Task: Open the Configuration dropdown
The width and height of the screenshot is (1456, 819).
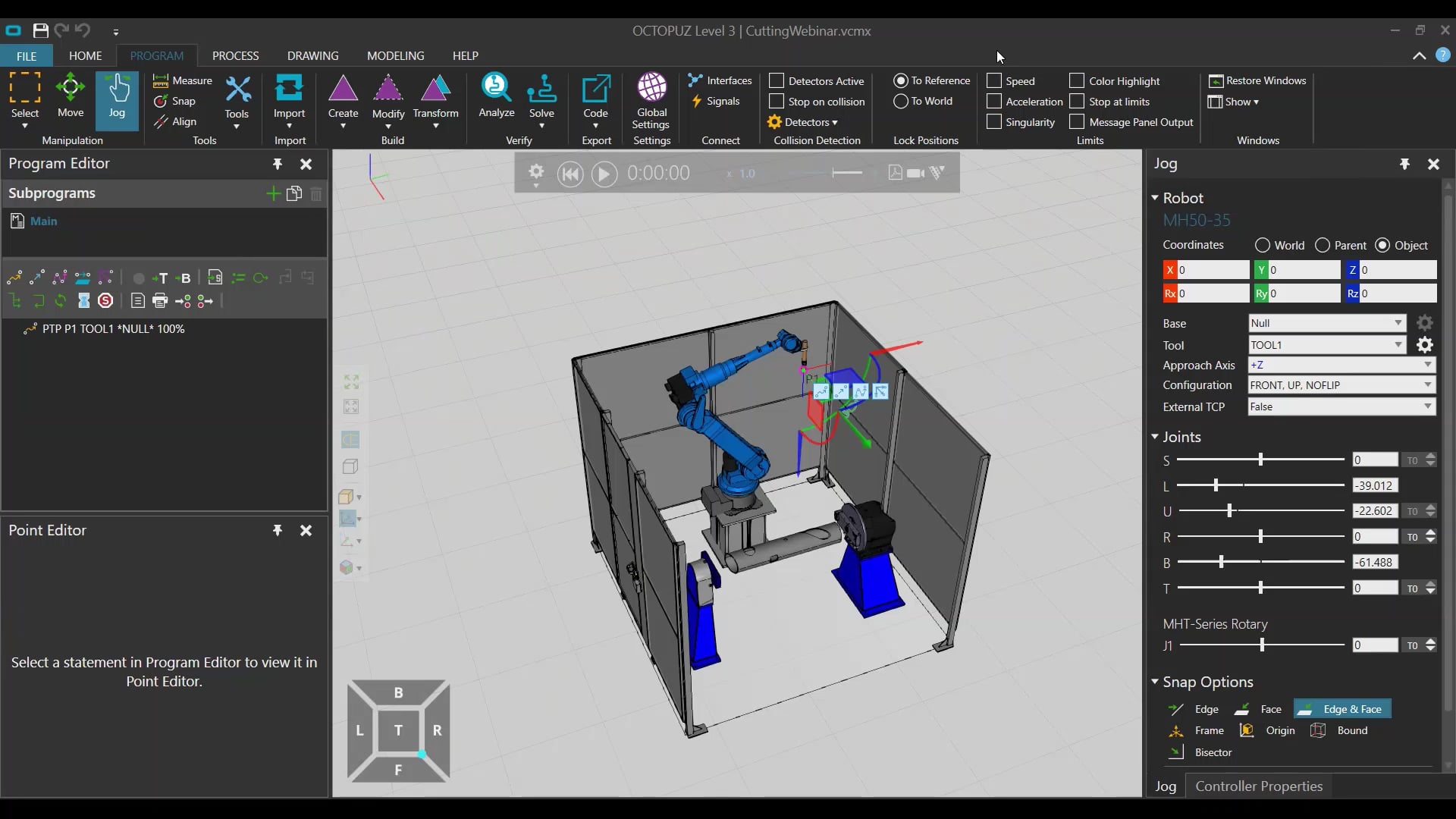Action: coord(1342,385)
